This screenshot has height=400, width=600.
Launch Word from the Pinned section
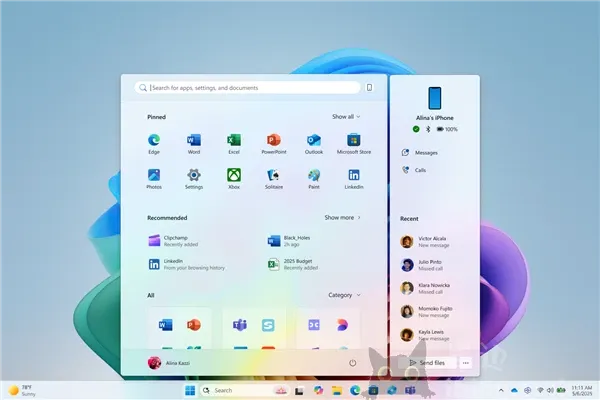click(194, 144)
